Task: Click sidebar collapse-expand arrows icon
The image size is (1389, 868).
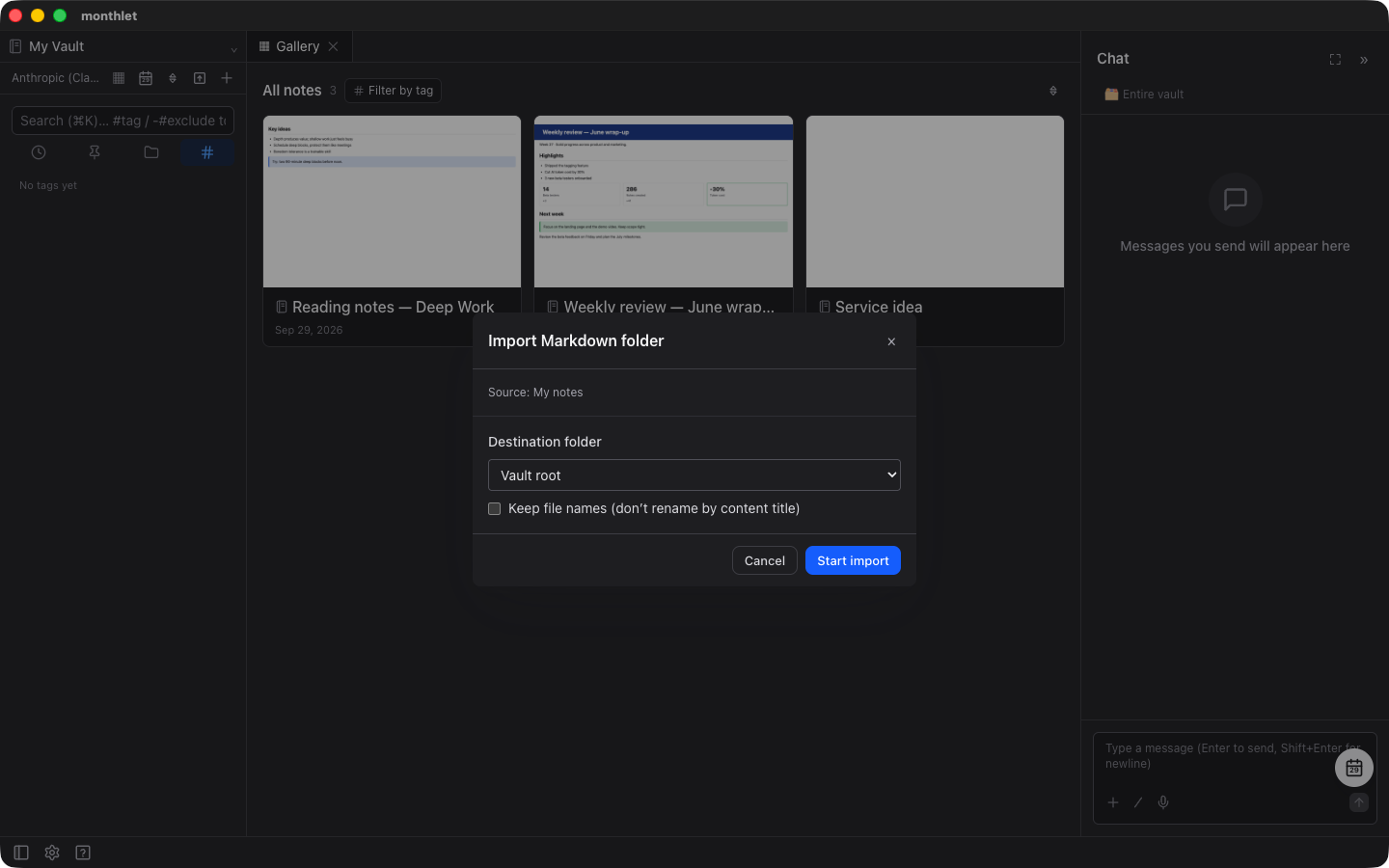Action: [x=173, y=78]
